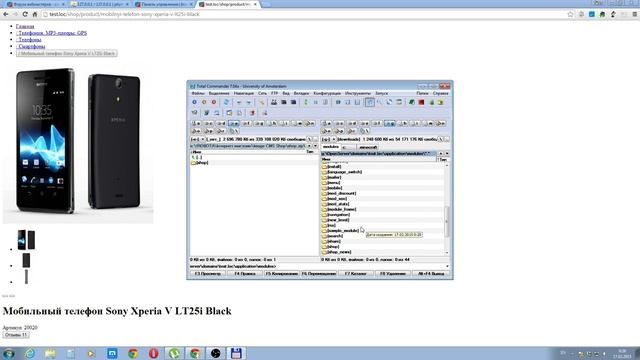
Task: Open the Opera icon in the taskbar
Action: tap(153, 353)
